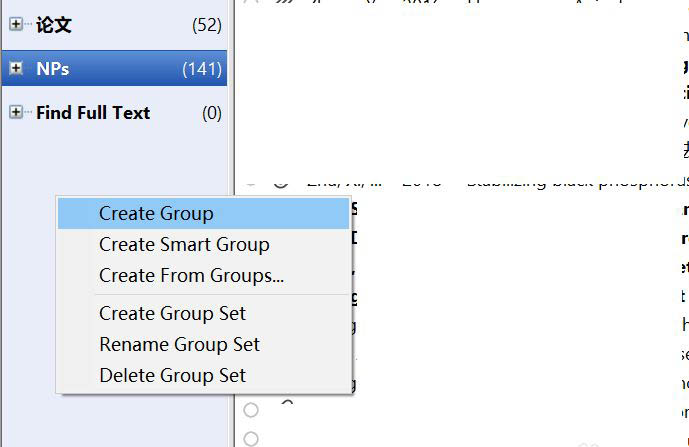
Task: Expand the 论文 group set
Action: click(x=16, y=25)
